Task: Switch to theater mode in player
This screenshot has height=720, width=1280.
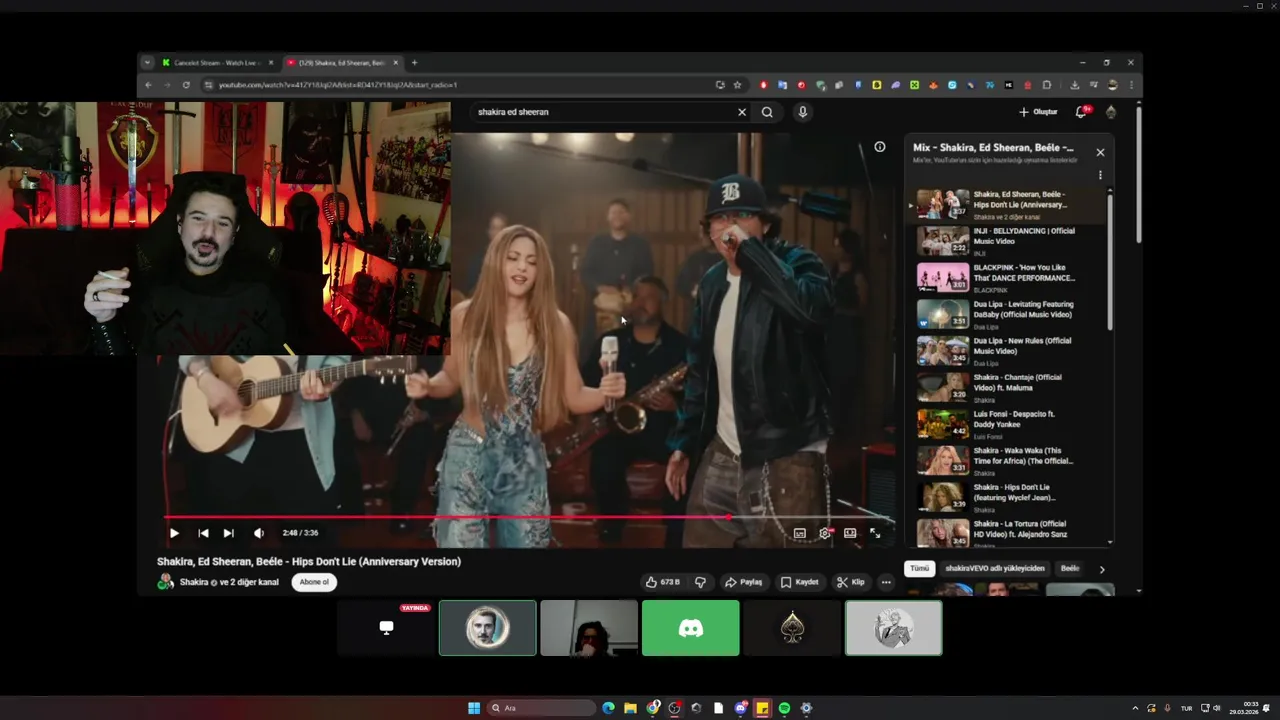Action: coord(850,533)
